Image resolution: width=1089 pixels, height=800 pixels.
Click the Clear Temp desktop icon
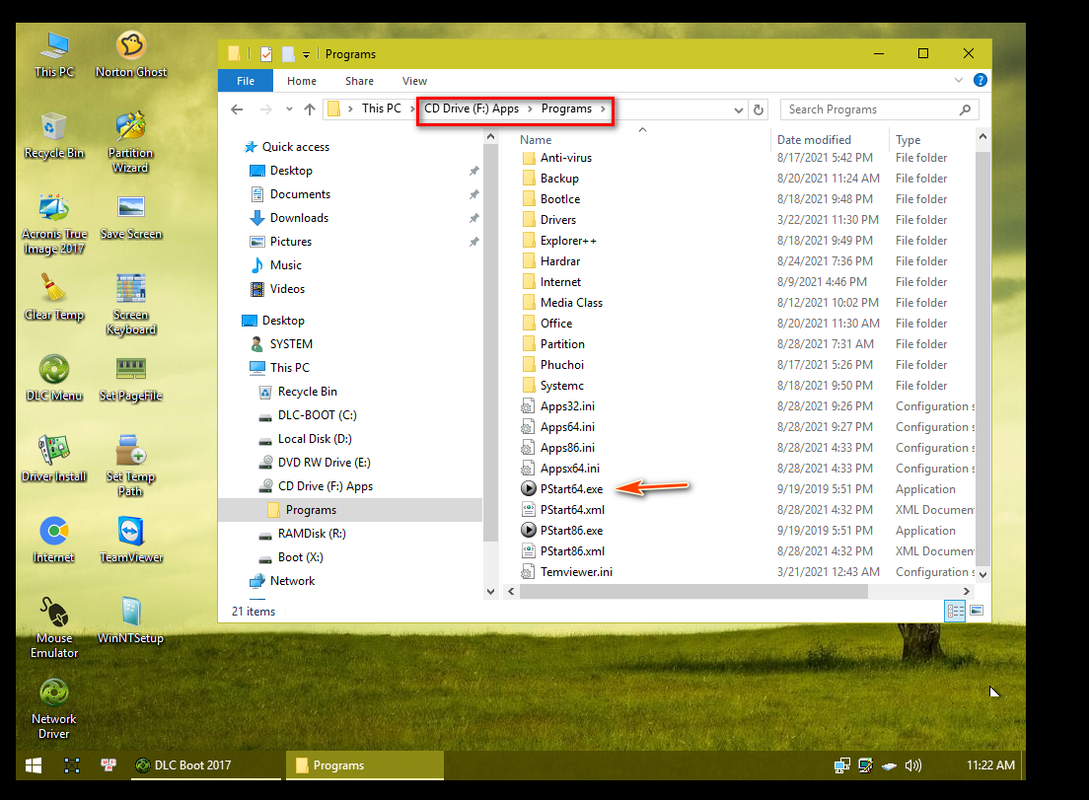click(x=54, y=298)
